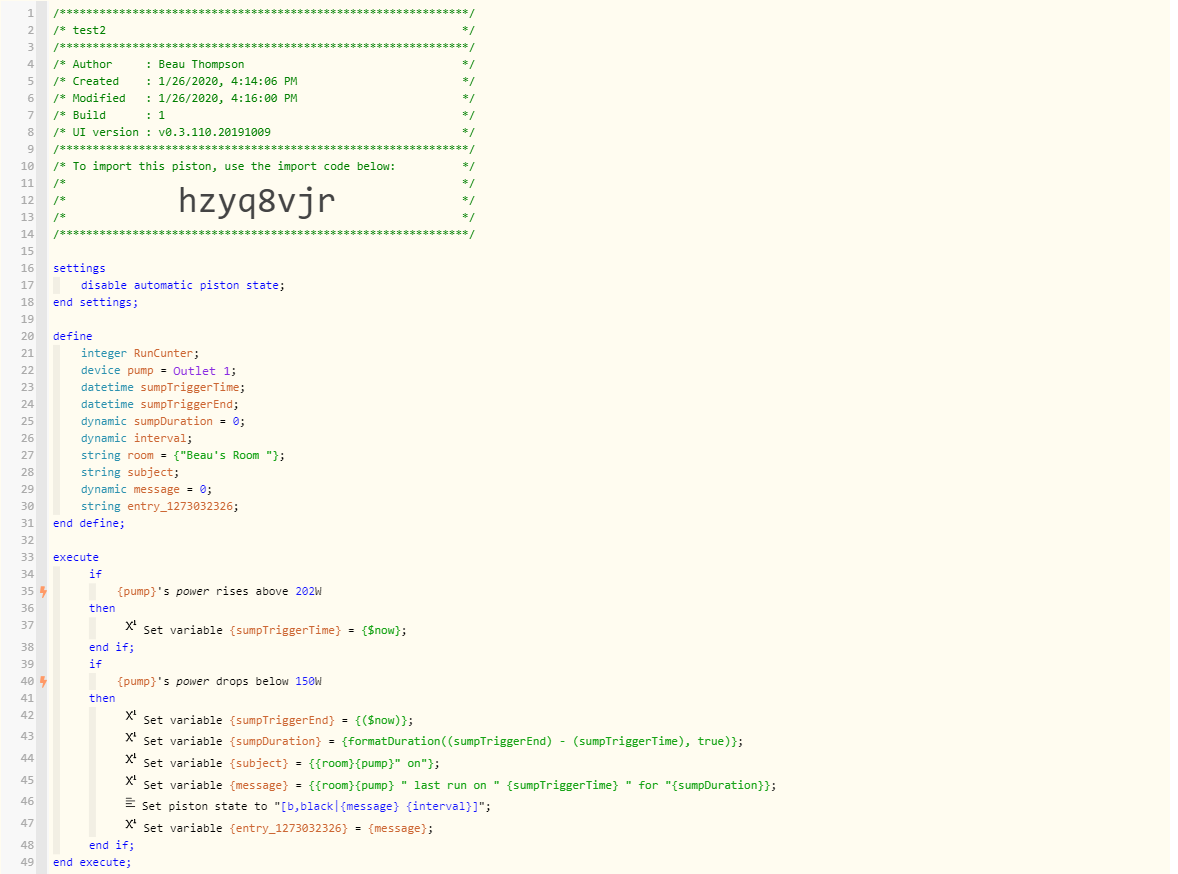The width and height of the screenshot is (1178, 874).
Task: Select the variable icon for Set variable sumpTriggerTime
Action: coord(131,626)
